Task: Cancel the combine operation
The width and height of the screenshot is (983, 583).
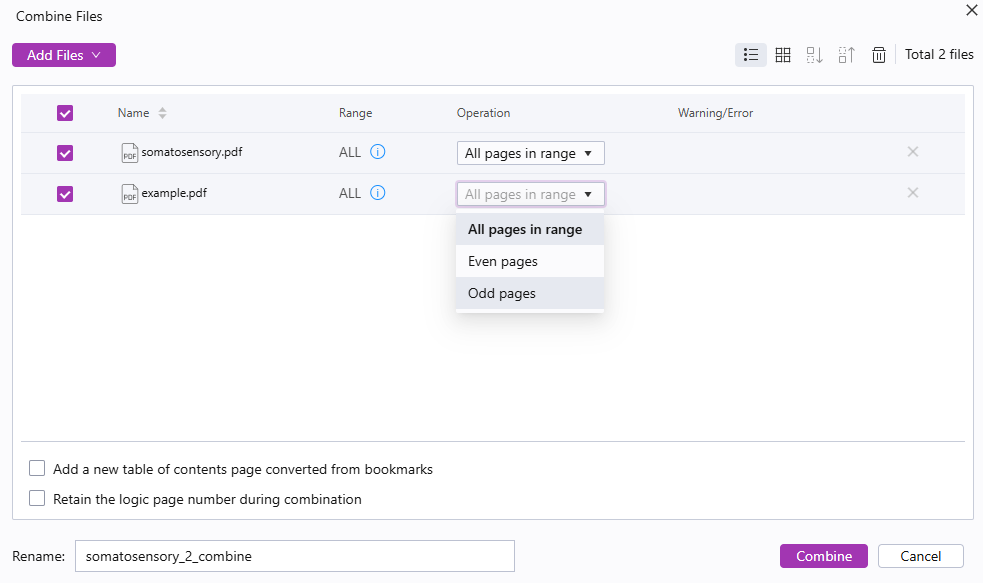Action: (x=919, y=556)
